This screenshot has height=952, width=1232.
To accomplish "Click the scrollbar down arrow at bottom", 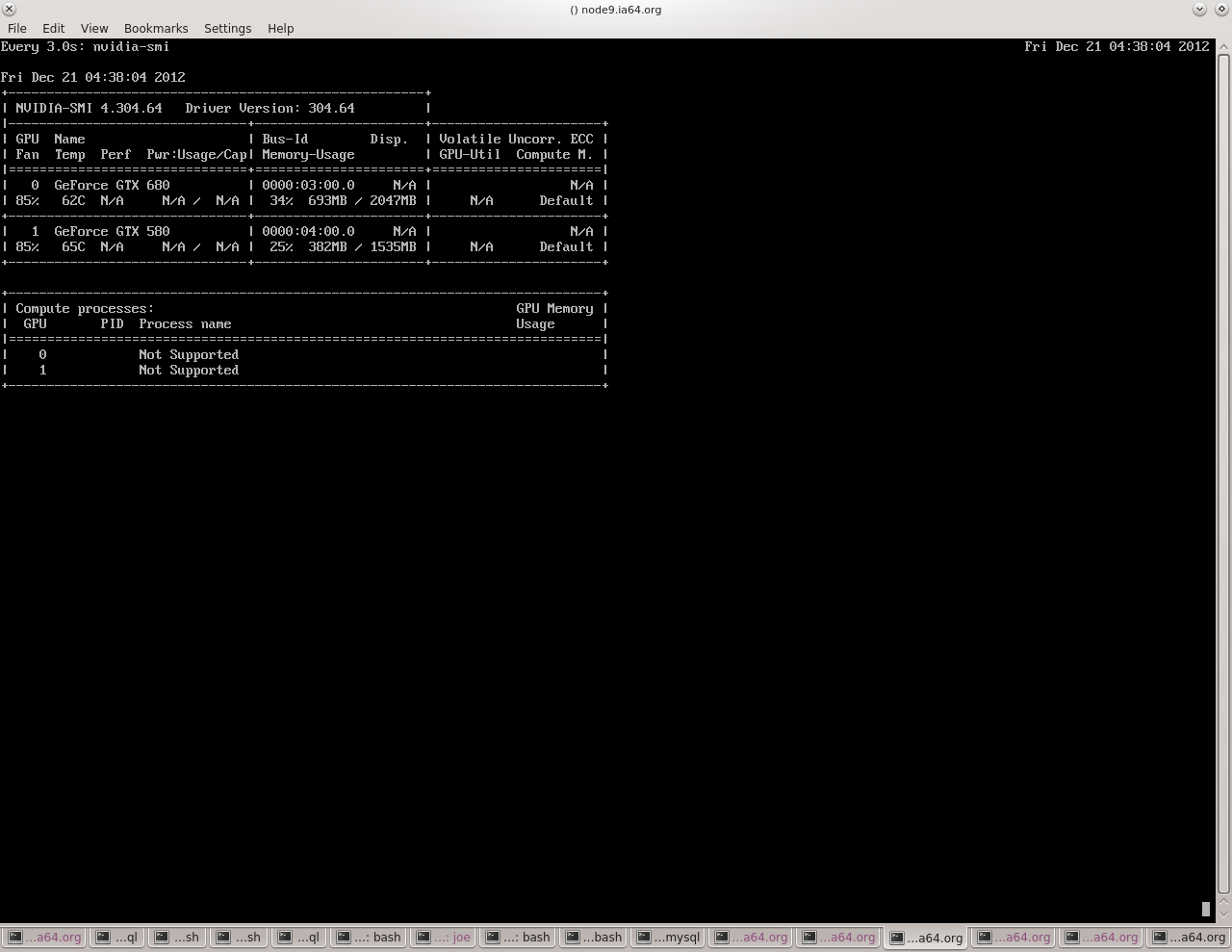I will pyautogui.click(x=1224, y=914).
